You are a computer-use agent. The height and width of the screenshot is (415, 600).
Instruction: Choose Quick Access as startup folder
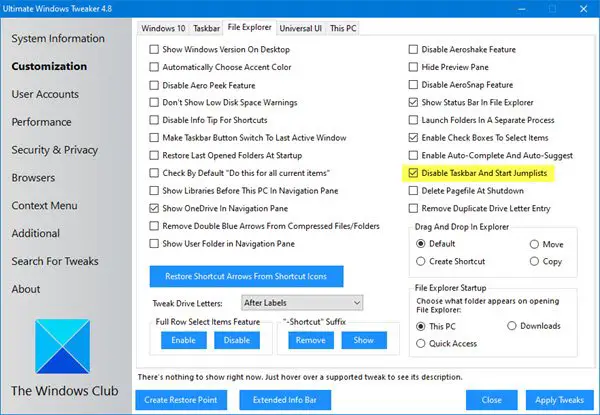(421, 343)
